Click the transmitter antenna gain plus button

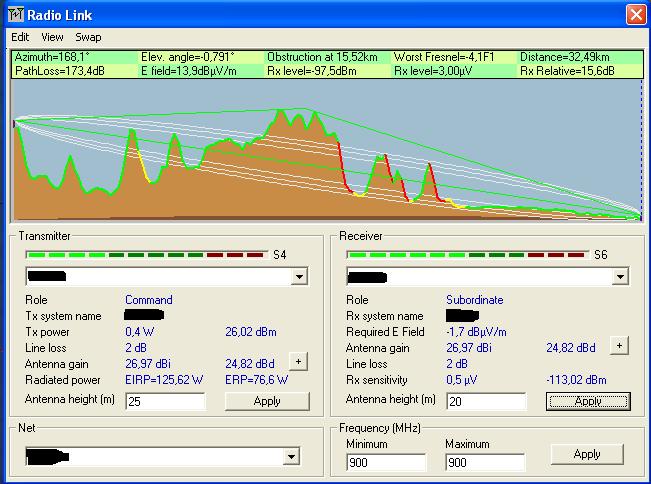click(x=298, y=361)
